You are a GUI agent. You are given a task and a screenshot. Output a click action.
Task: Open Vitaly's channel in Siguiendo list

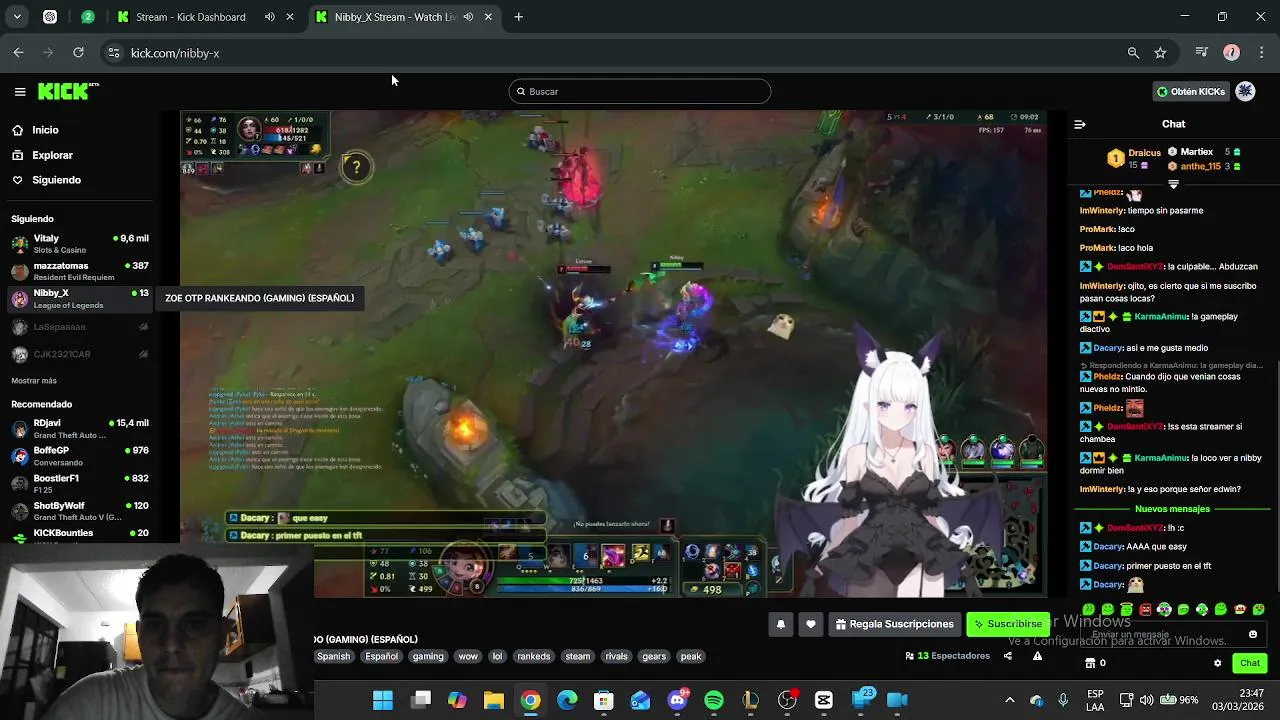click(80, 244)
